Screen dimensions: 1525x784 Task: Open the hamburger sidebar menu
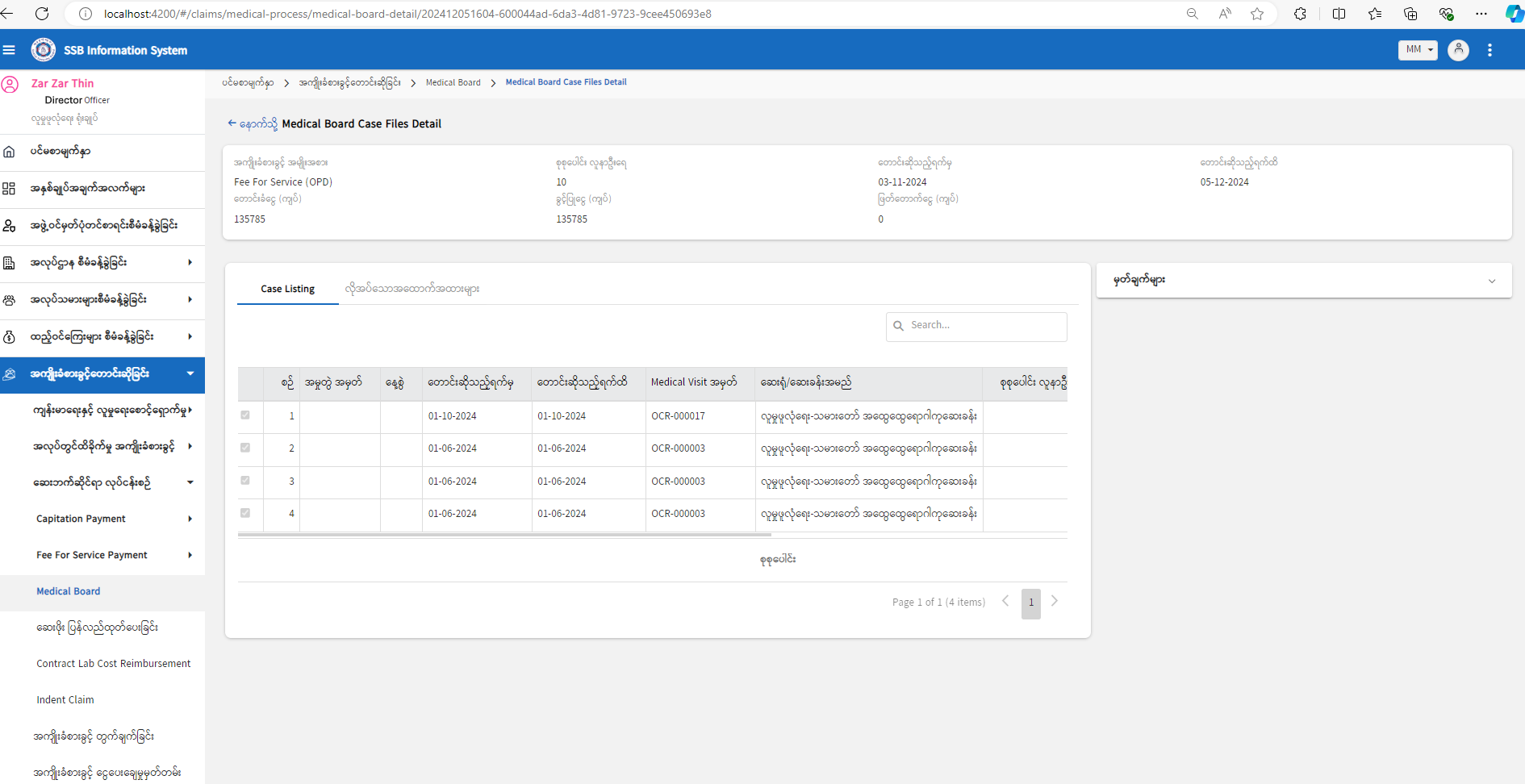click(x=10, y=50)
